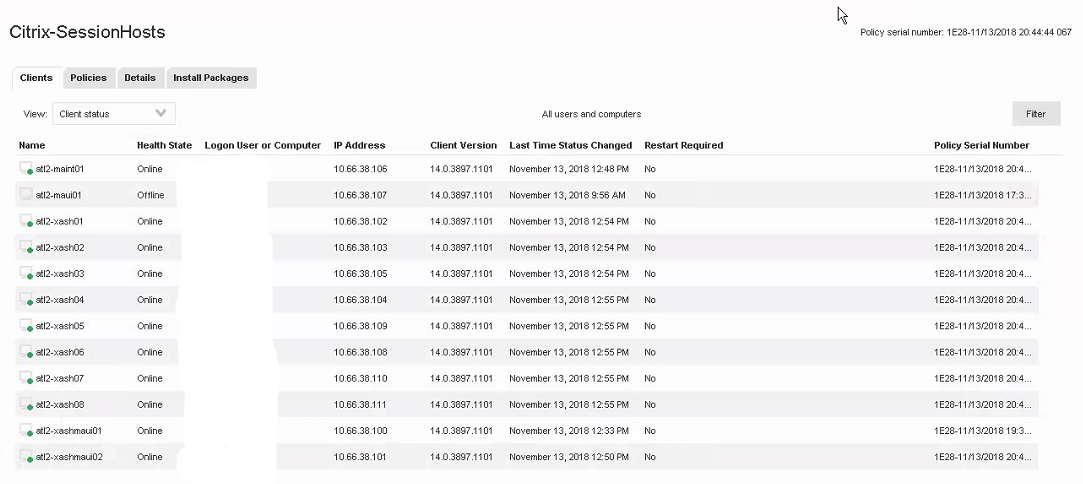Sort by Last Time Status Changed header
Image resolution: width=1083 pixels, height=484 pixels.
click(x=571, y=146)
